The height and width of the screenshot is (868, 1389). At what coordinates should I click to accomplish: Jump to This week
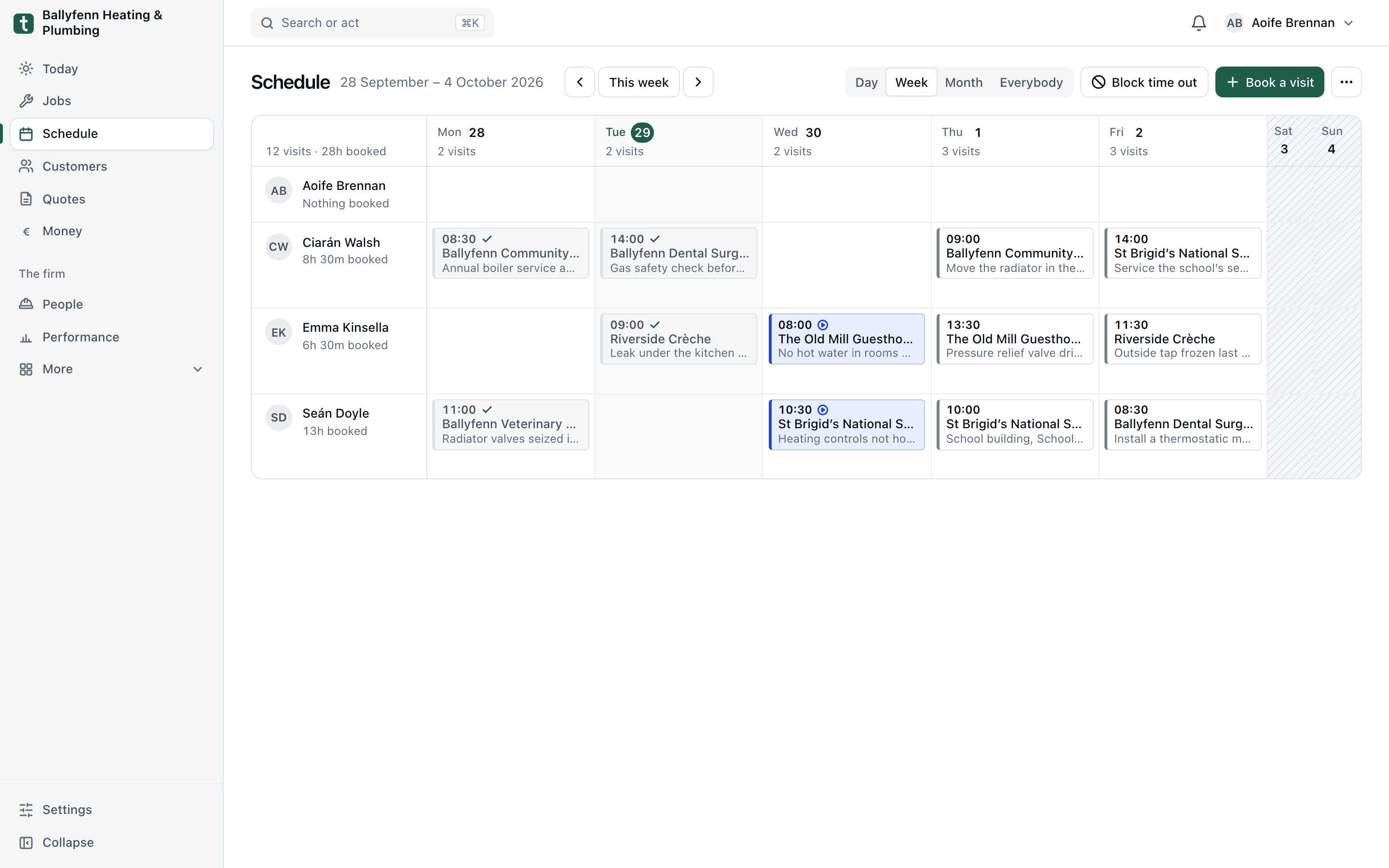tap(638, 82)
